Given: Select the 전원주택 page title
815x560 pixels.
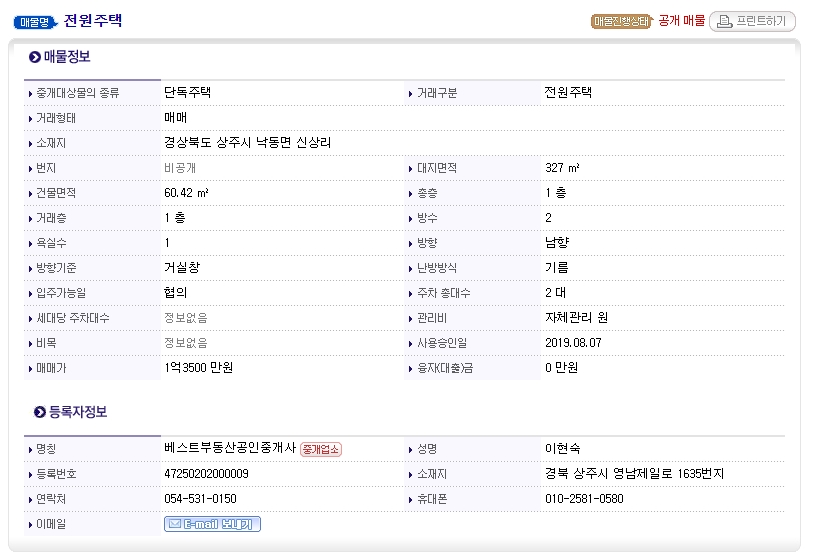Looking at the screenshot, I should pyautogui.click(x=93, y=21).
